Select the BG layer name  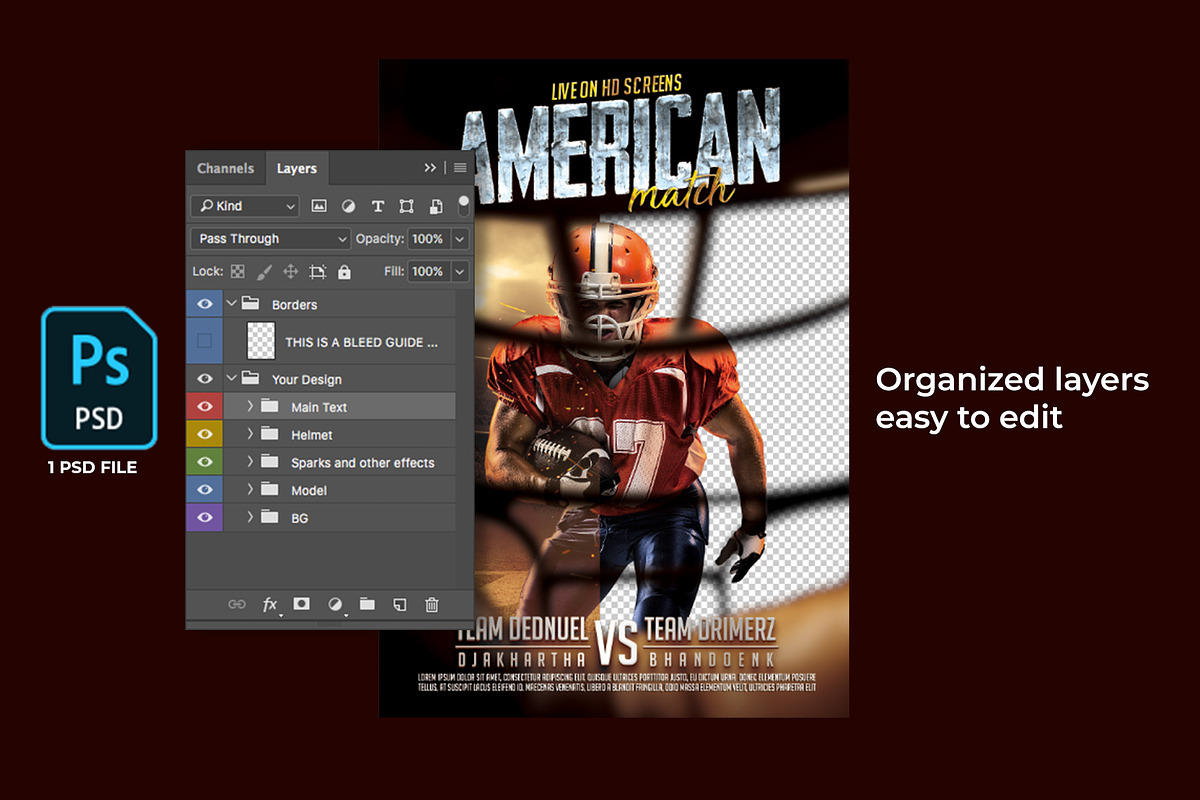click(x=300, y=518)
